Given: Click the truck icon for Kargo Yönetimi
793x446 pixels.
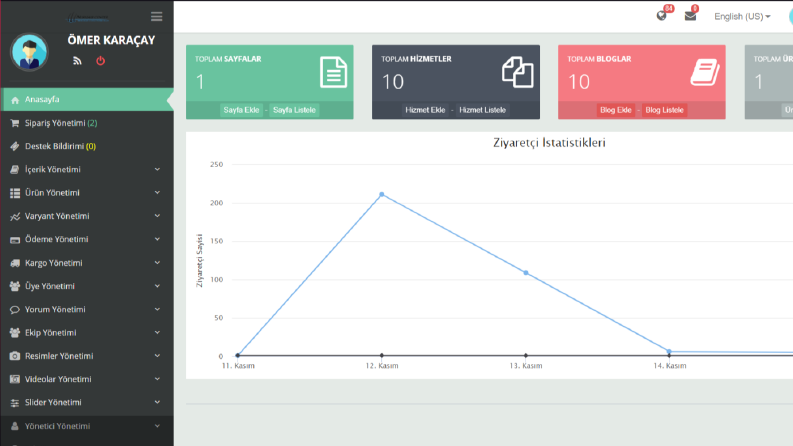Looking at the screenshot, I should pos(15,263).
